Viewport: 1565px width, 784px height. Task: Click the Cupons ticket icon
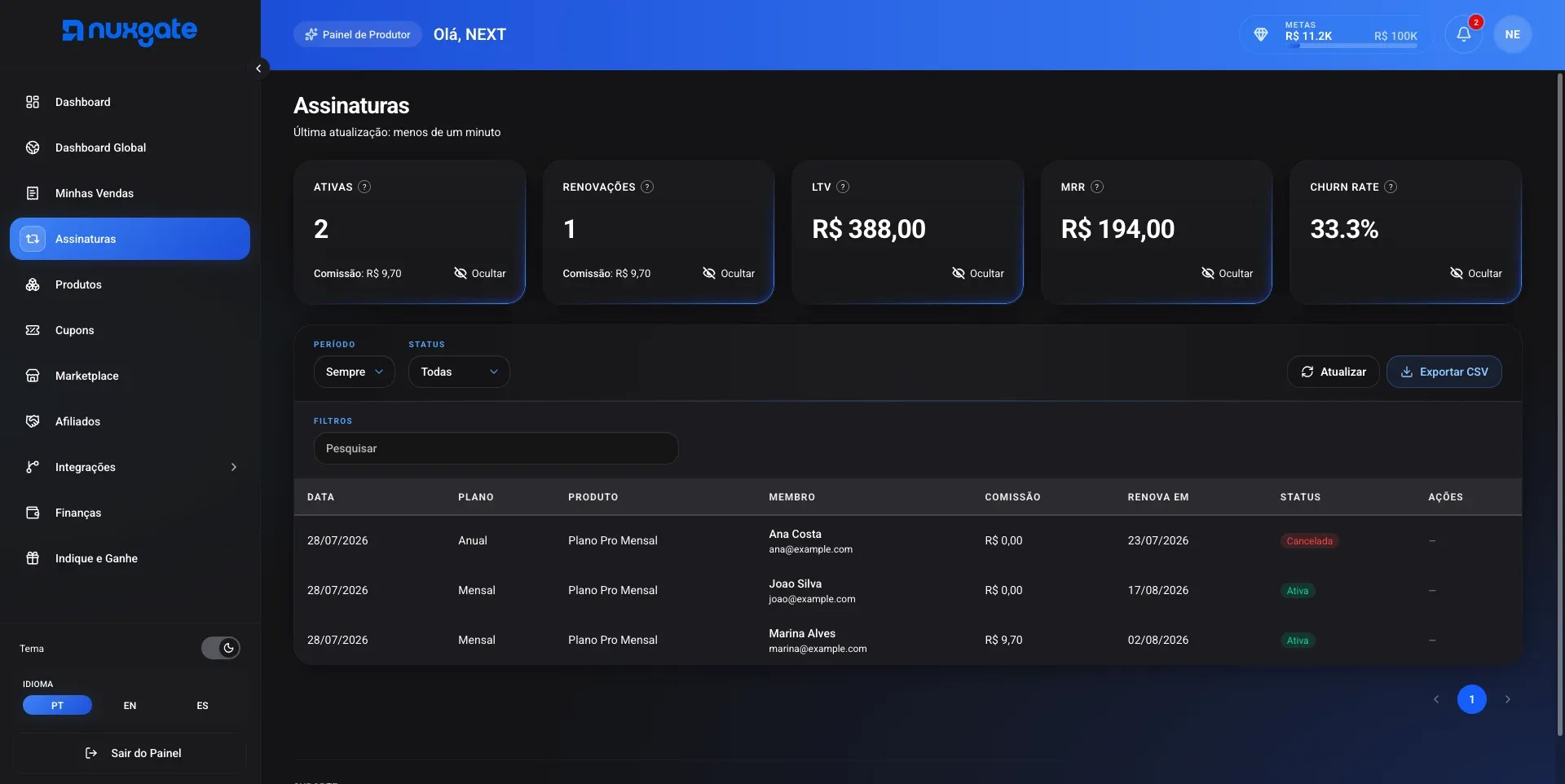33,330
